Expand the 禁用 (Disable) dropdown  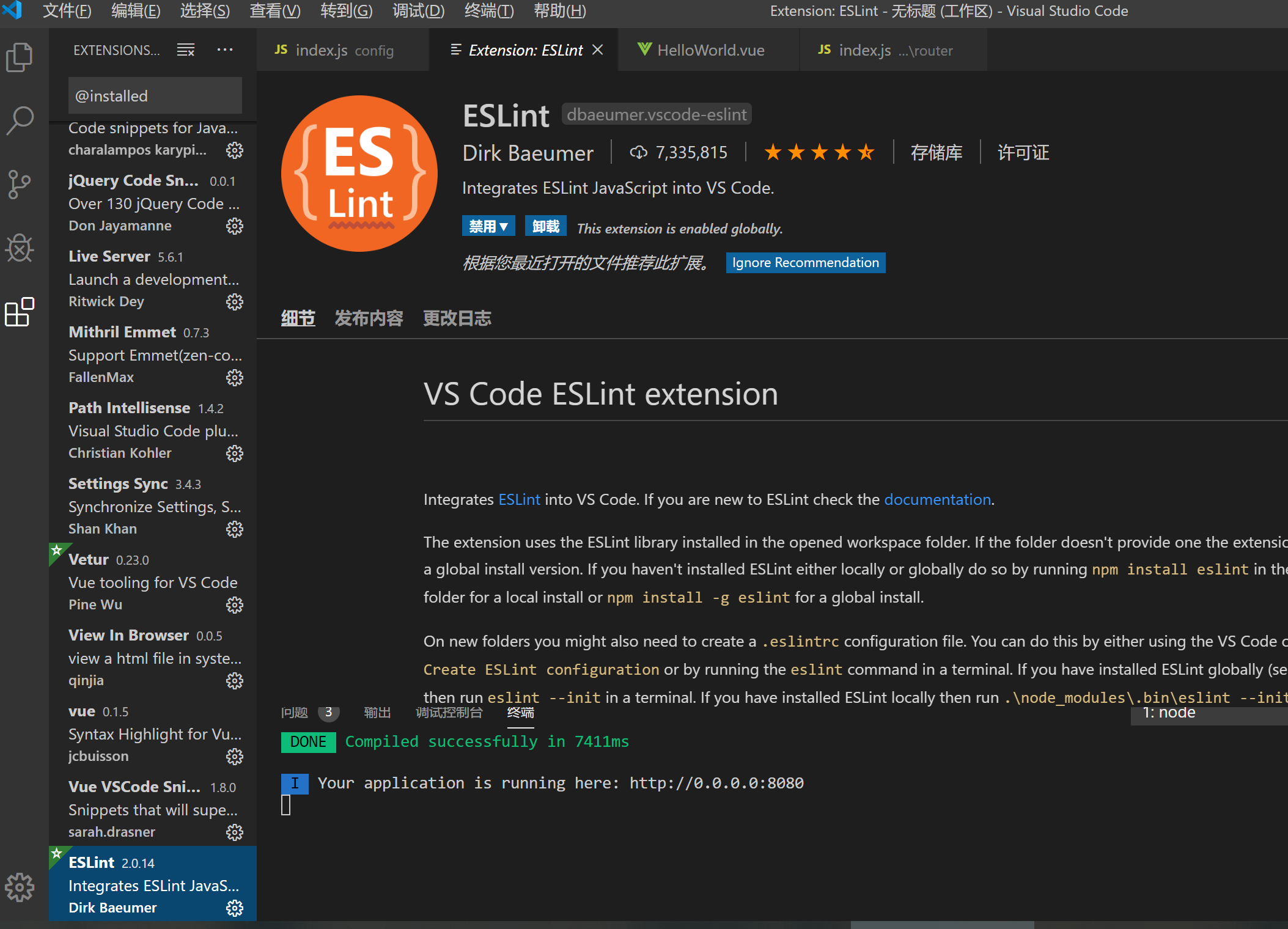click(488, 227)
